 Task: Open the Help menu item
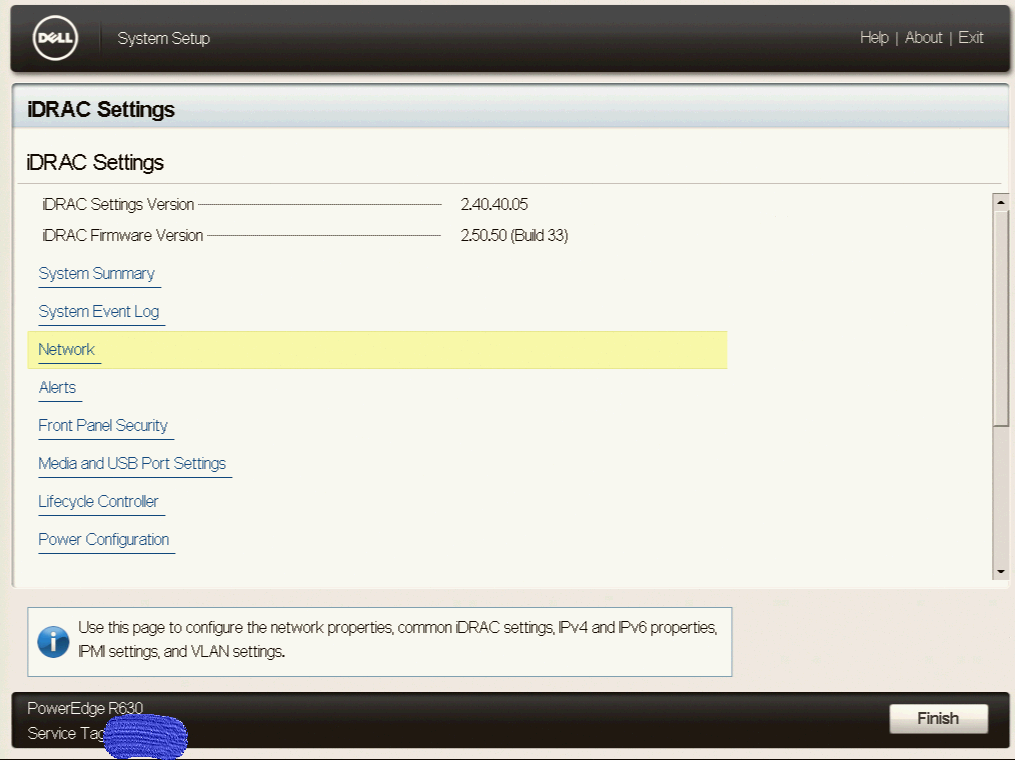tap(874, 38)
